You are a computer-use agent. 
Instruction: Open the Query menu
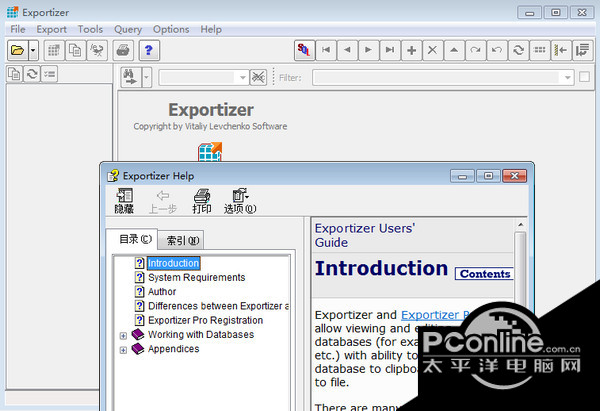point(128,29)
